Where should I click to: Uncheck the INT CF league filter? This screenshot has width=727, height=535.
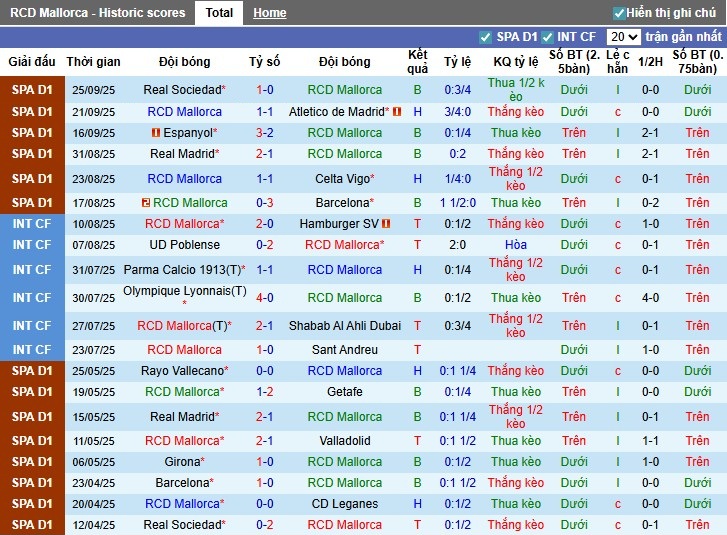point(548,37)
